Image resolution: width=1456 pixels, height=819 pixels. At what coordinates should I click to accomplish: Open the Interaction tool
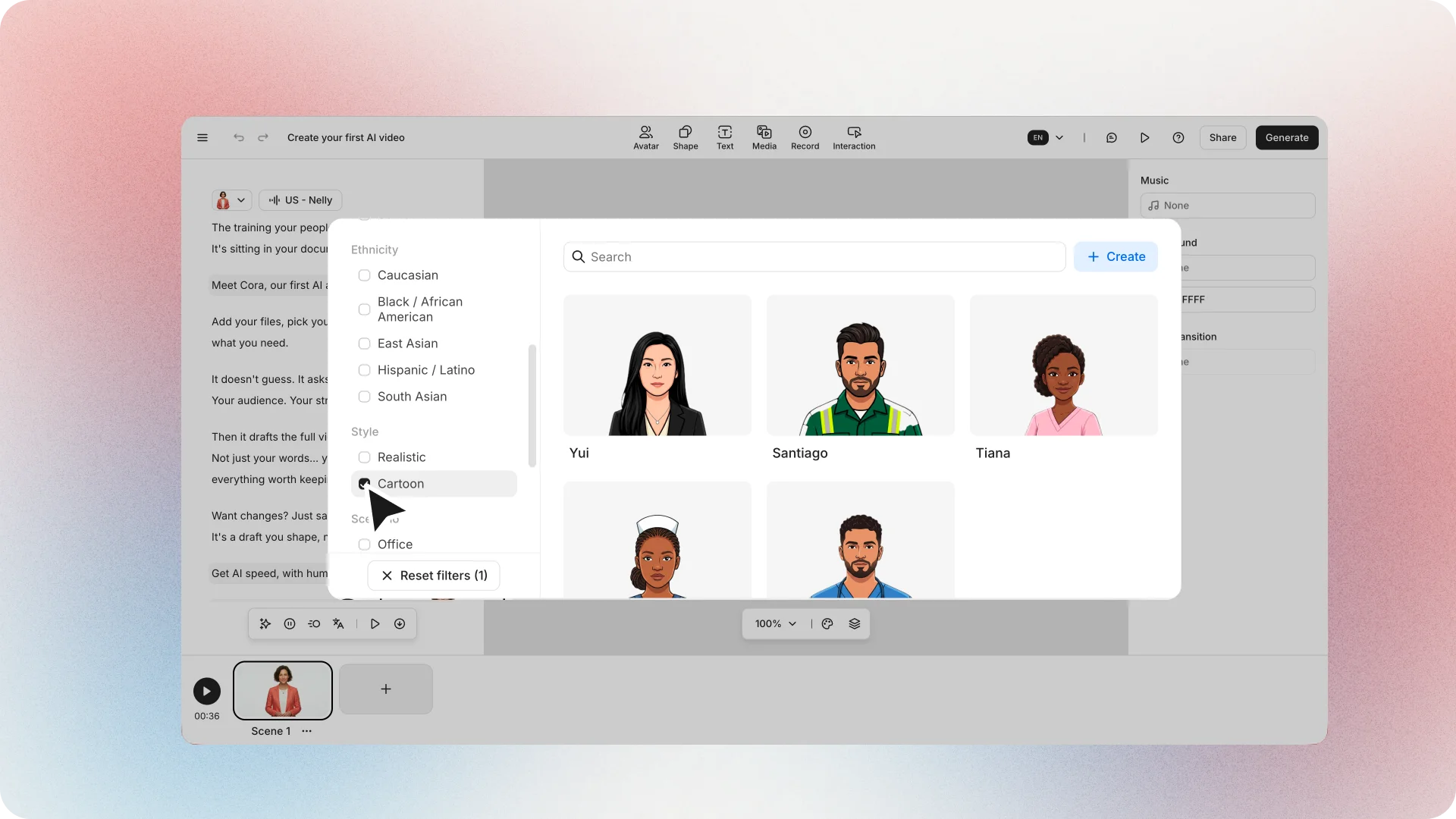click(x=854, y=138)
